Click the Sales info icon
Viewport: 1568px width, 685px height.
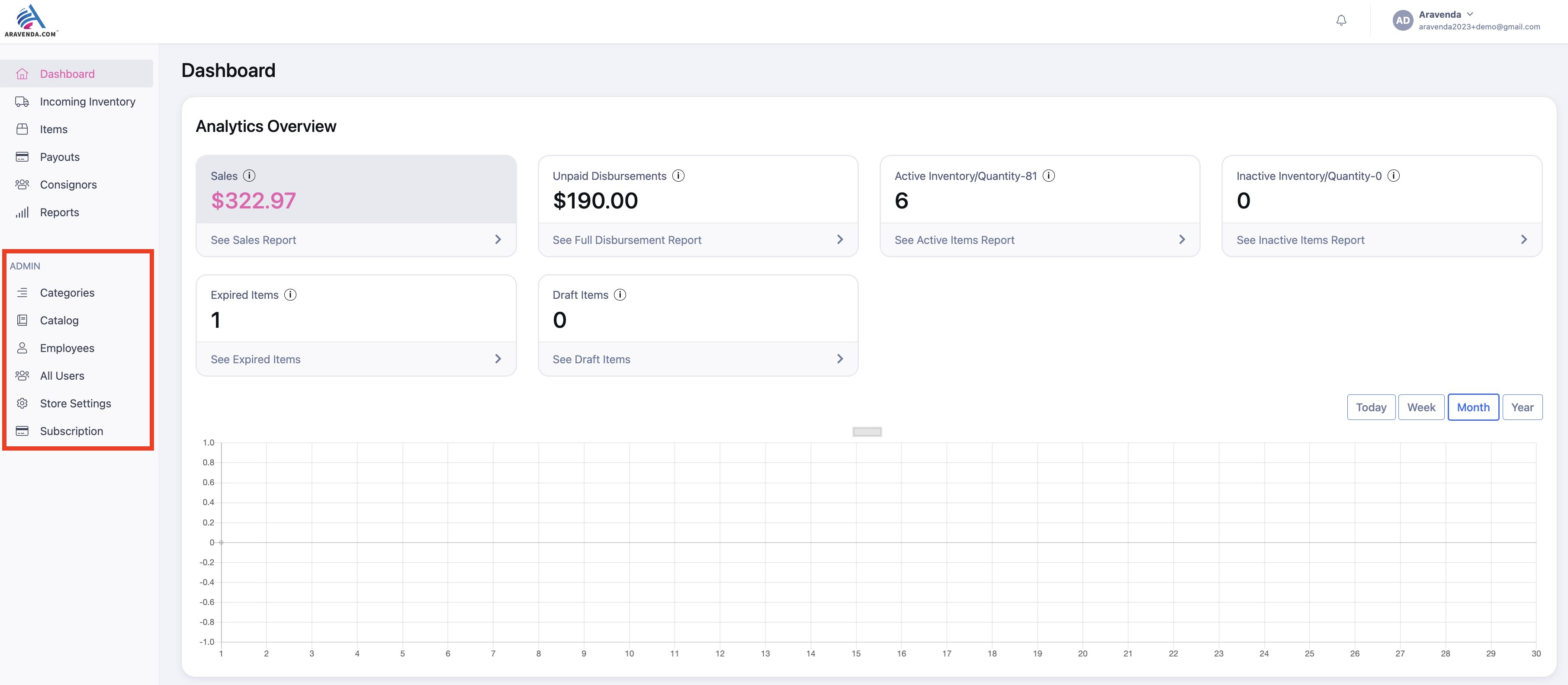(249, 176)
